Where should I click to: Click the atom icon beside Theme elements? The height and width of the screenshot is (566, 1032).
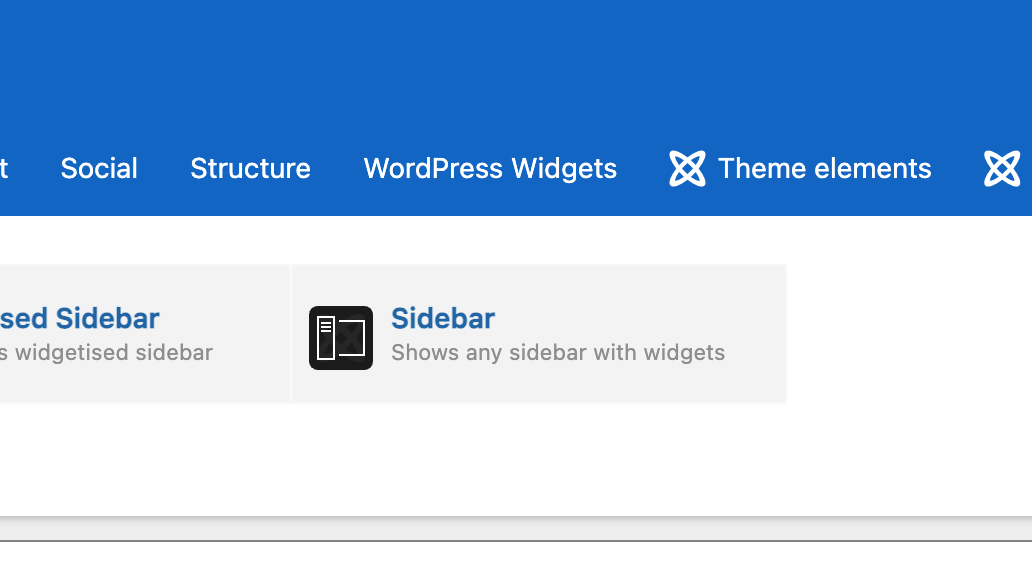pos(687,168)
